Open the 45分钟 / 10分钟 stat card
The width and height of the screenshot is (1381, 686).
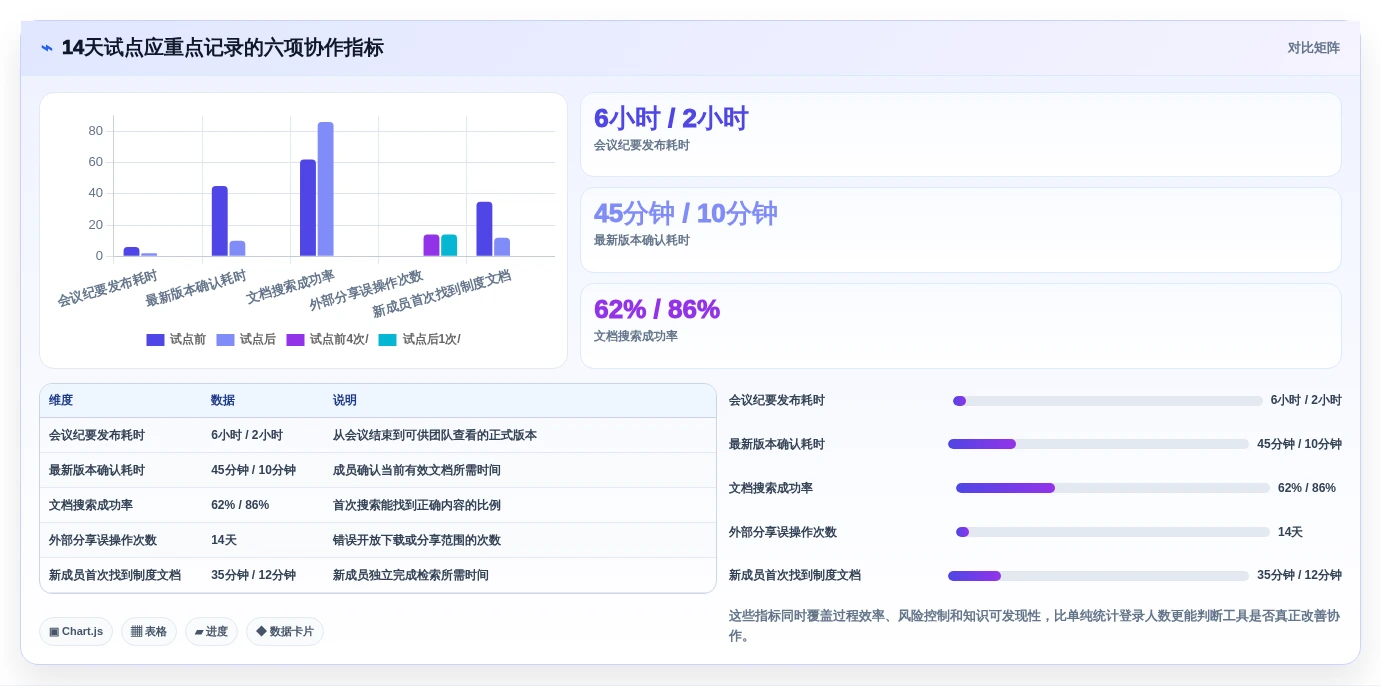point(961,230)
